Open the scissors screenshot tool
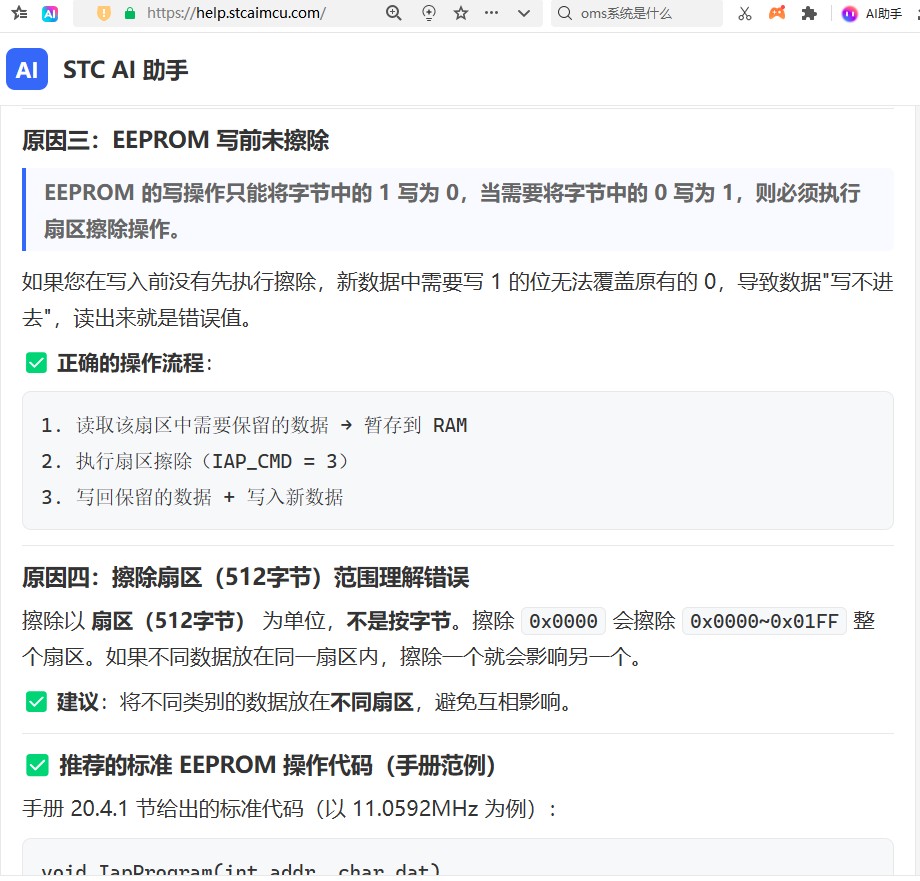 745,13
